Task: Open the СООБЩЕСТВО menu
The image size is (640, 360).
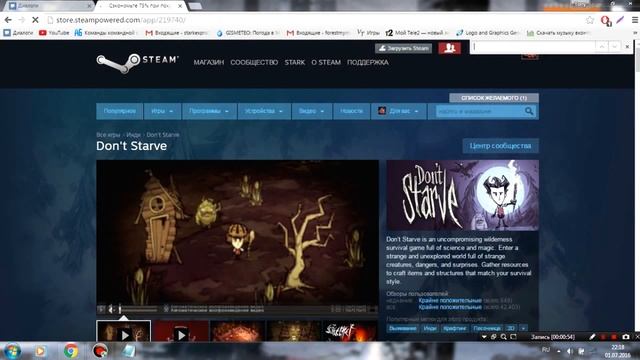Action: pyautogui.click(x=254, y=62)
